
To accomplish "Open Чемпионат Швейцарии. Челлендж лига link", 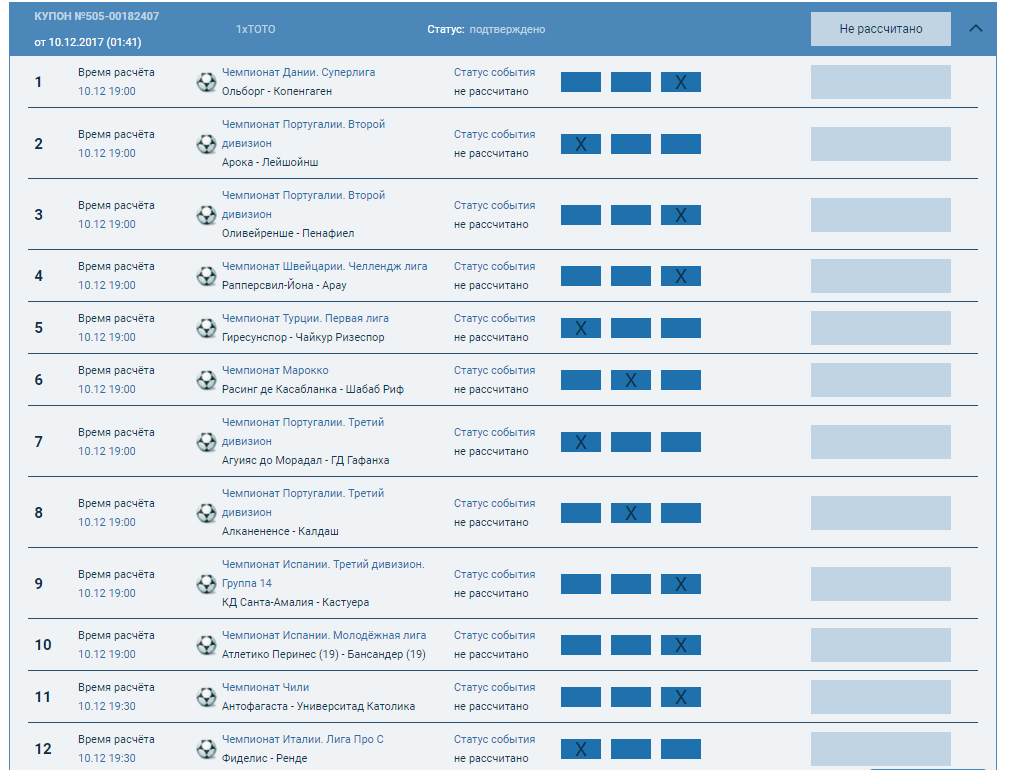I will 324,266.
